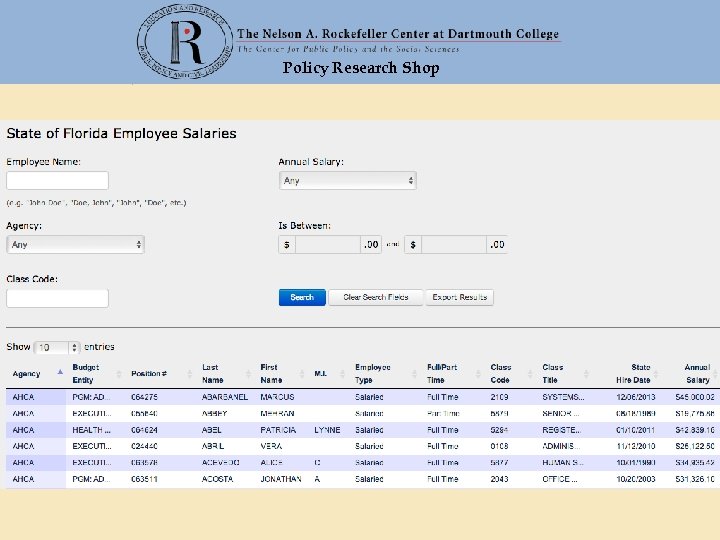Click first name VERA cell
The image size is (720, 540).
pyautogui.click(x=271, y=446)
